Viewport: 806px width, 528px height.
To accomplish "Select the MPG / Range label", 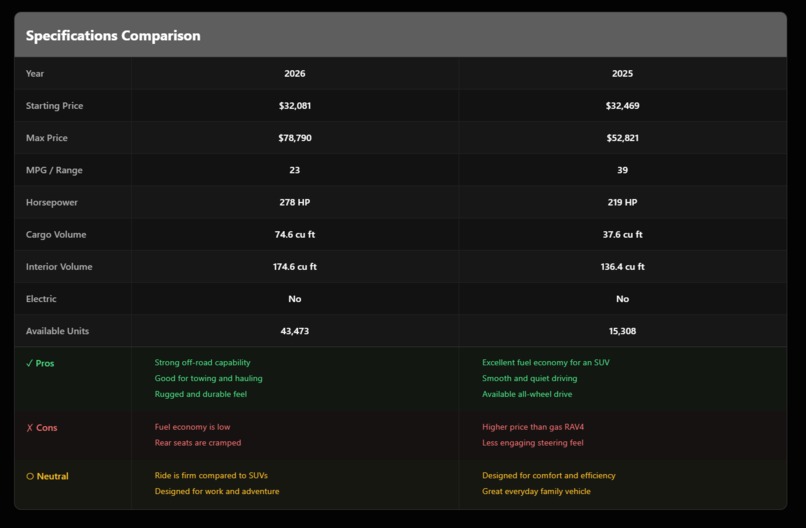I will click(54, 170).
